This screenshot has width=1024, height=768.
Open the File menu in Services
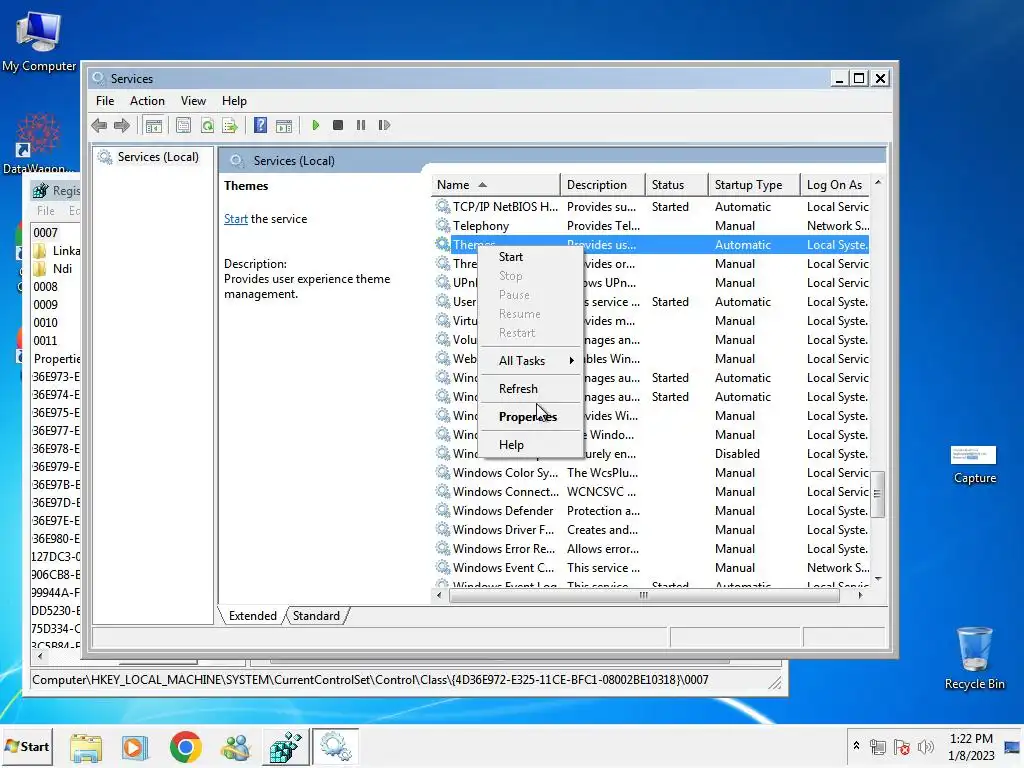tap(104, 101)
